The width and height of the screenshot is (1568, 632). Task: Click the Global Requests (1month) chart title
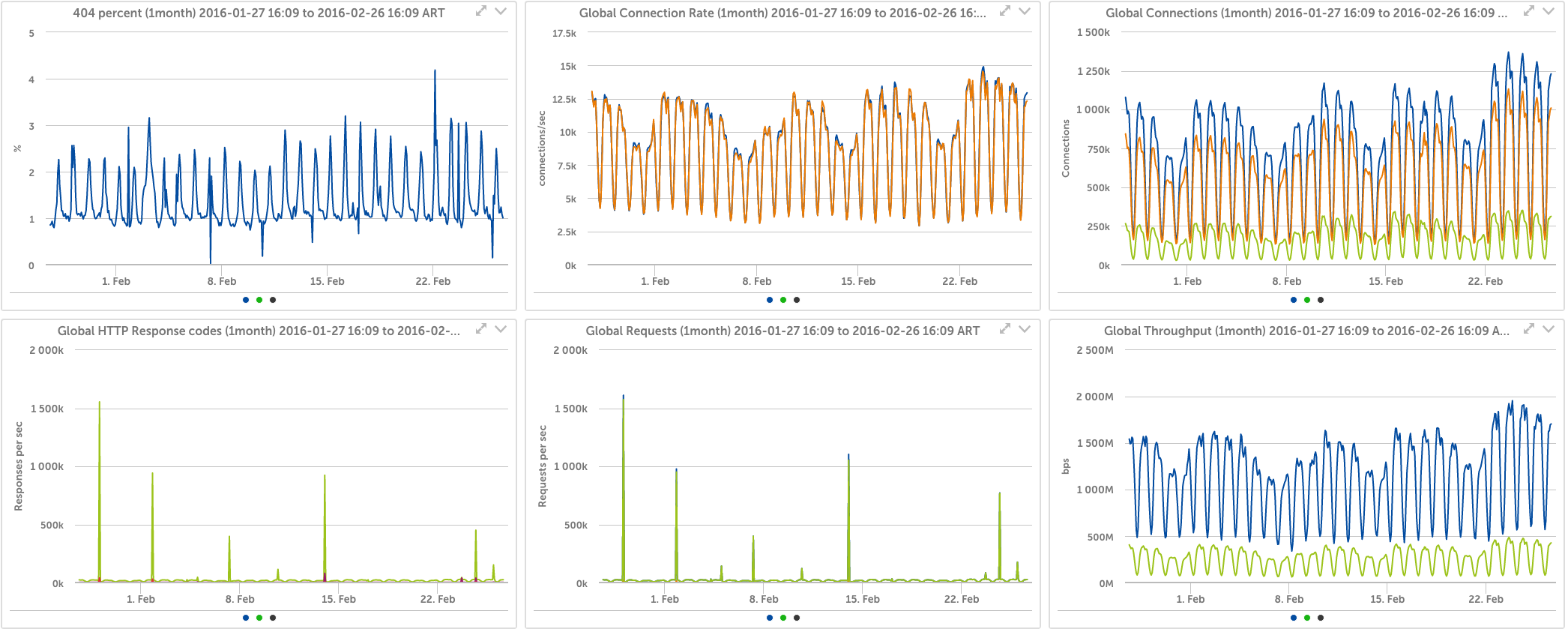click(783, 331)
